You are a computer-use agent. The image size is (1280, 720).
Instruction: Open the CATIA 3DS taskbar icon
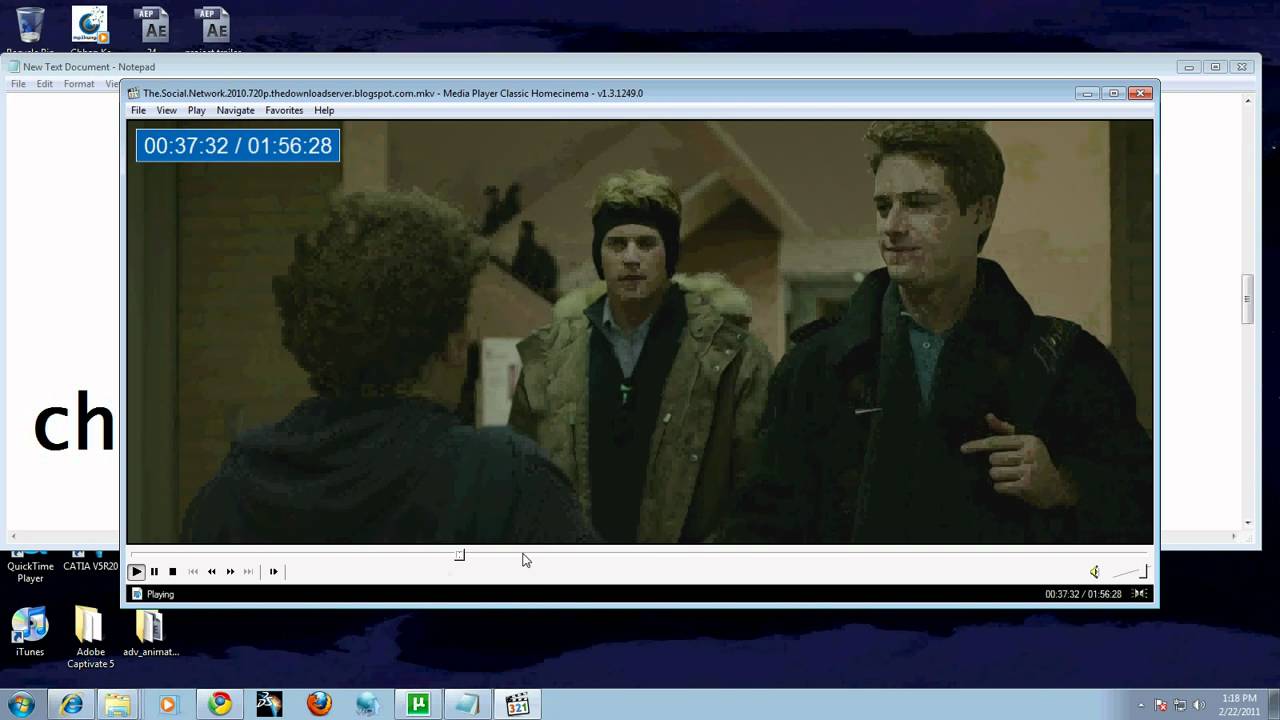point(269,704)
